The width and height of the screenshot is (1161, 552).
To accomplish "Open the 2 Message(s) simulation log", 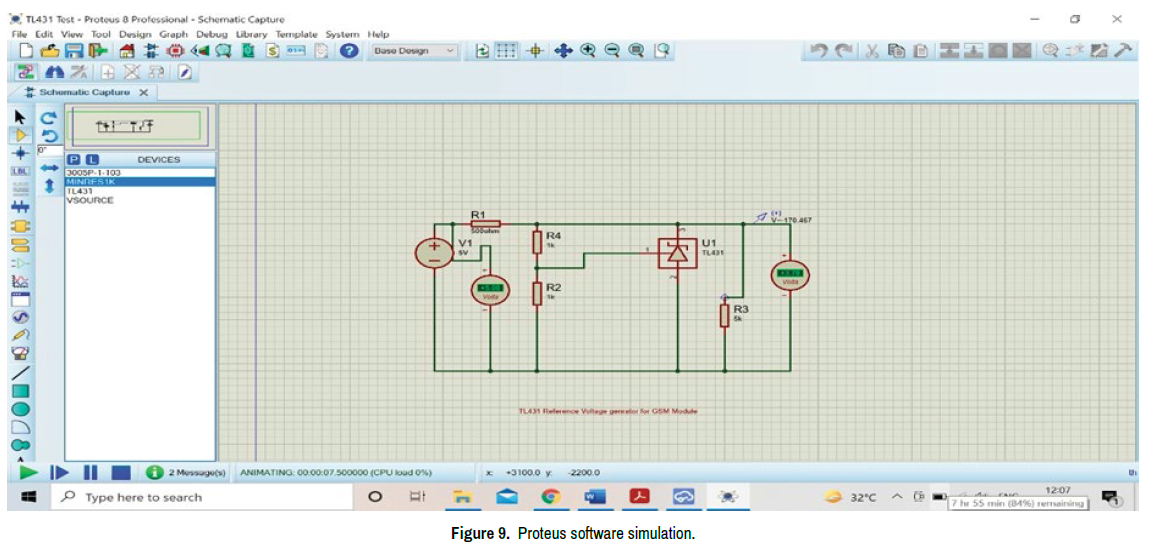I will (187, 472).
